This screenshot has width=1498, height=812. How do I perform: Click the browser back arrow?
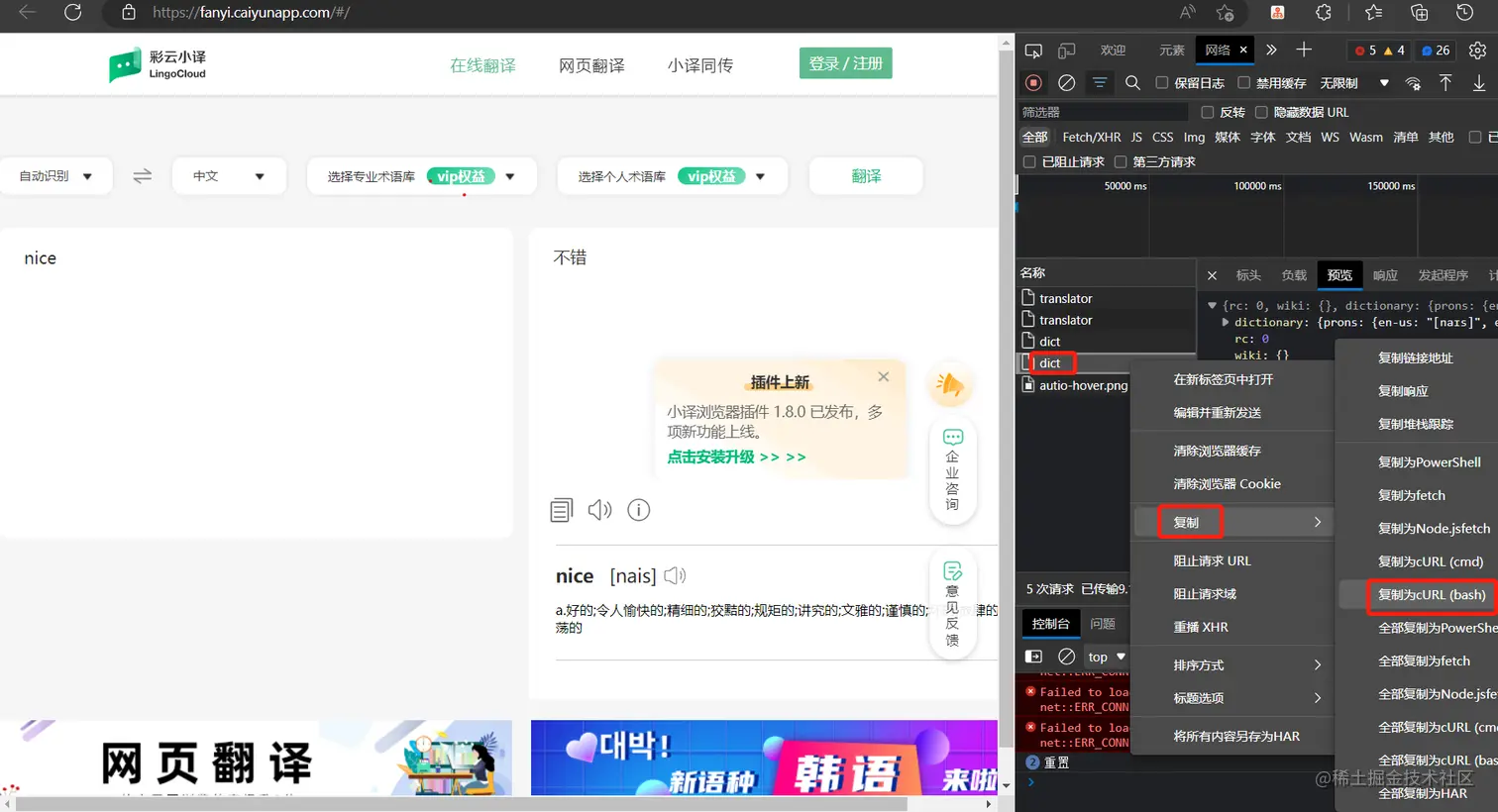coord(27,13)
